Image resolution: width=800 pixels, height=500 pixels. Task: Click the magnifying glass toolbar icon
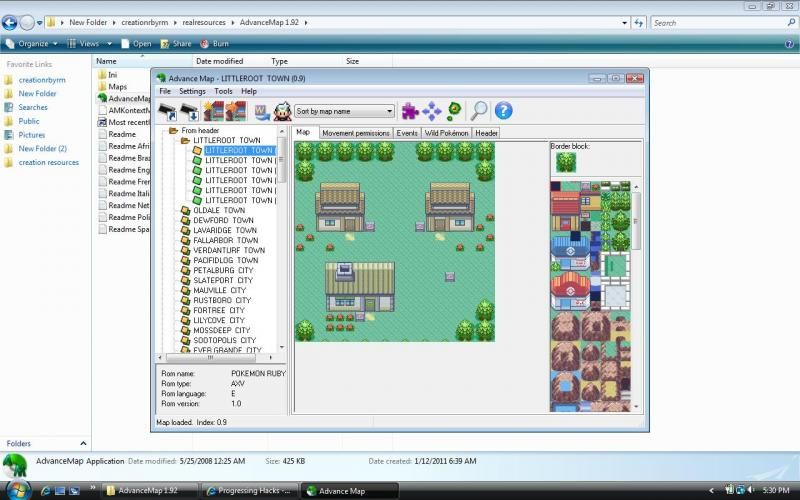coord(479,111)
